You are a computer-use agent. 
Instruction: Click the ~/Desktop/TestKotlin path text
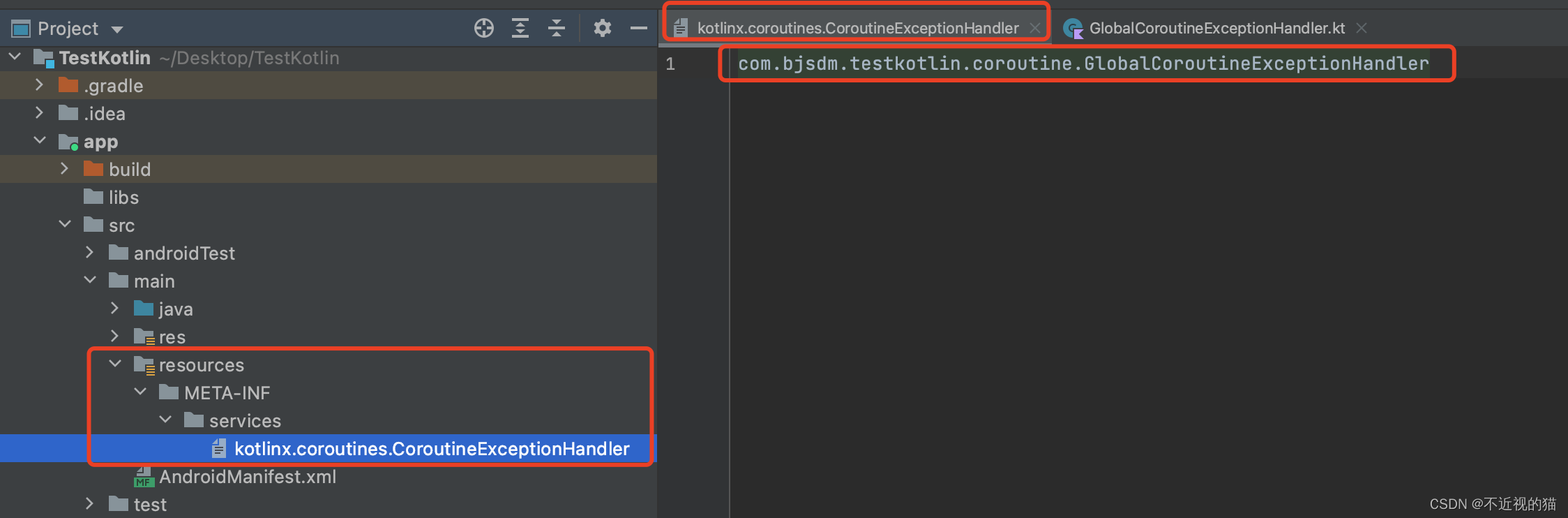(x=250, y=58)
